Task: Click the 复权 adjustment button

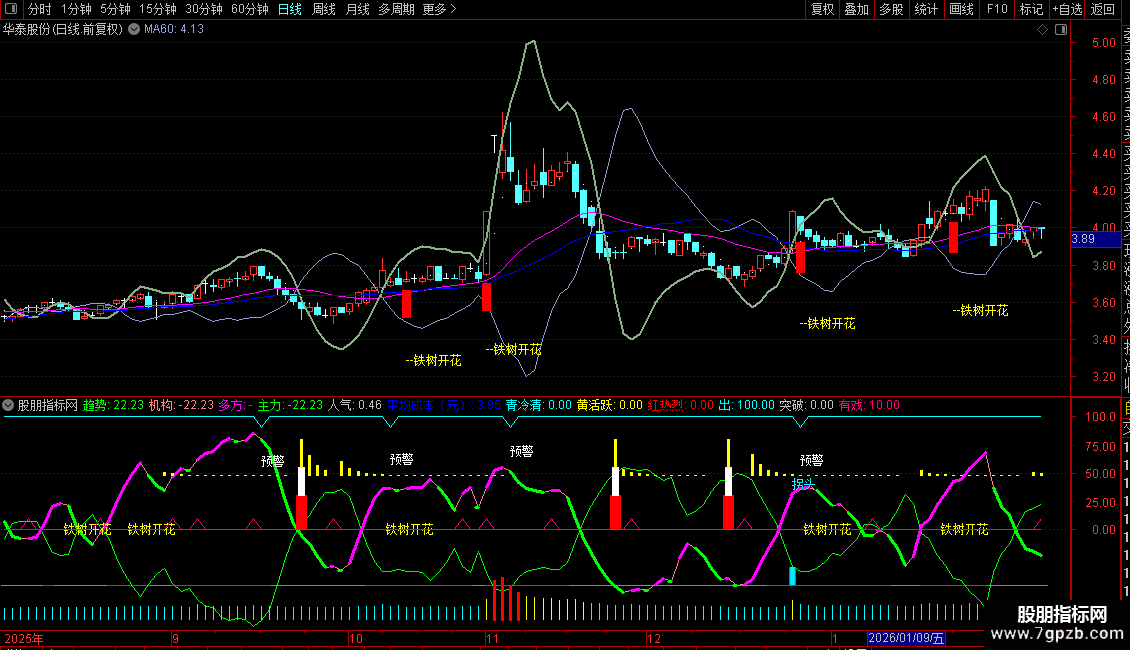Action: (822, 9)
